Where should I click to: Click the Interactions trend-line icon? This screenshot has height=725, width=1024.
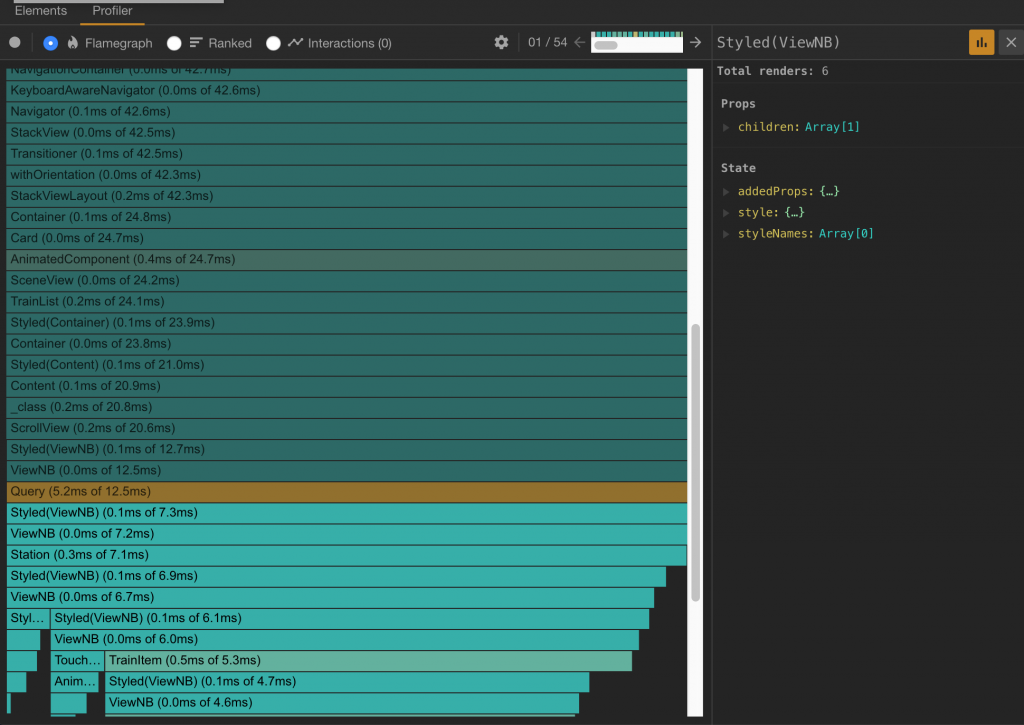click(295, 43)
